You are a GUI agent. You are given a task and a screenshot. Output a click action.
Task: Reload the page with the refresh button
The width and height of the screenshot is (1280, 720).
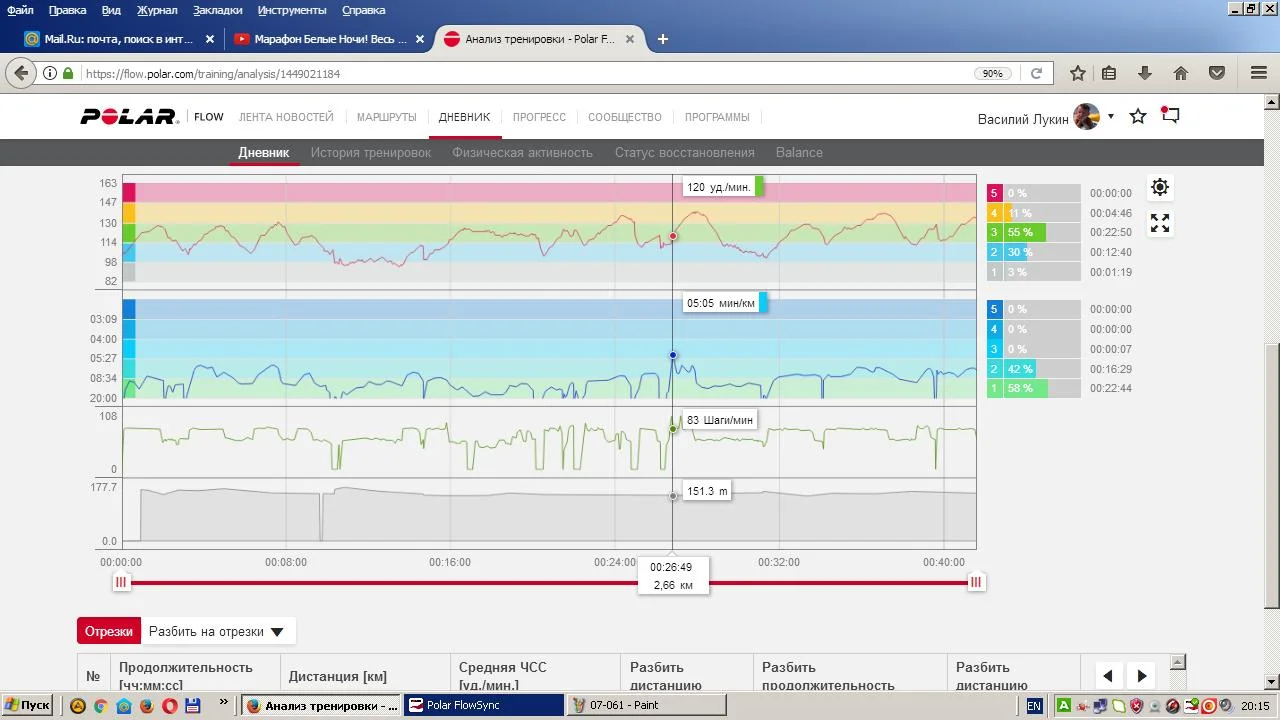[1037, 73]
